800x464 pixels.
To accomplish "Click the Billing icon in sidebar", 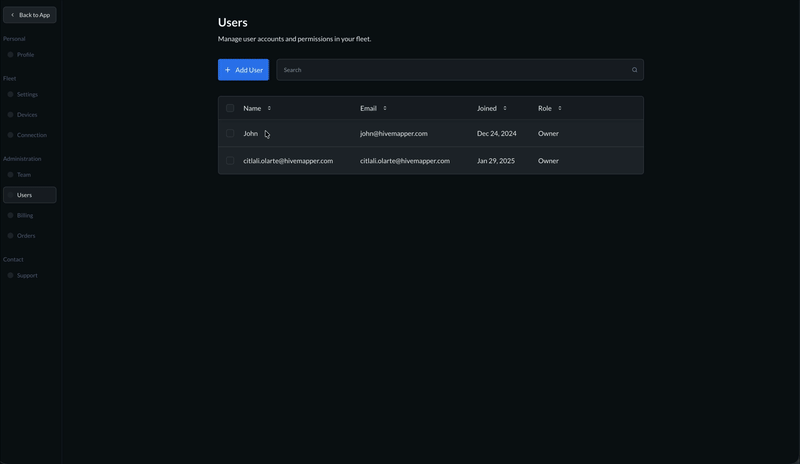I will (x=10, y=215).
